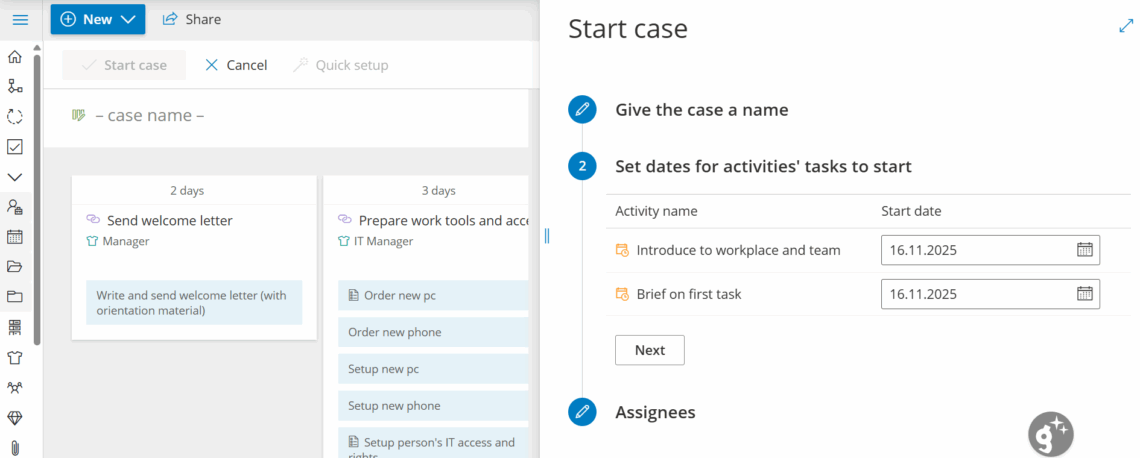Click the Share toolbar item

[x=191, y=19]
